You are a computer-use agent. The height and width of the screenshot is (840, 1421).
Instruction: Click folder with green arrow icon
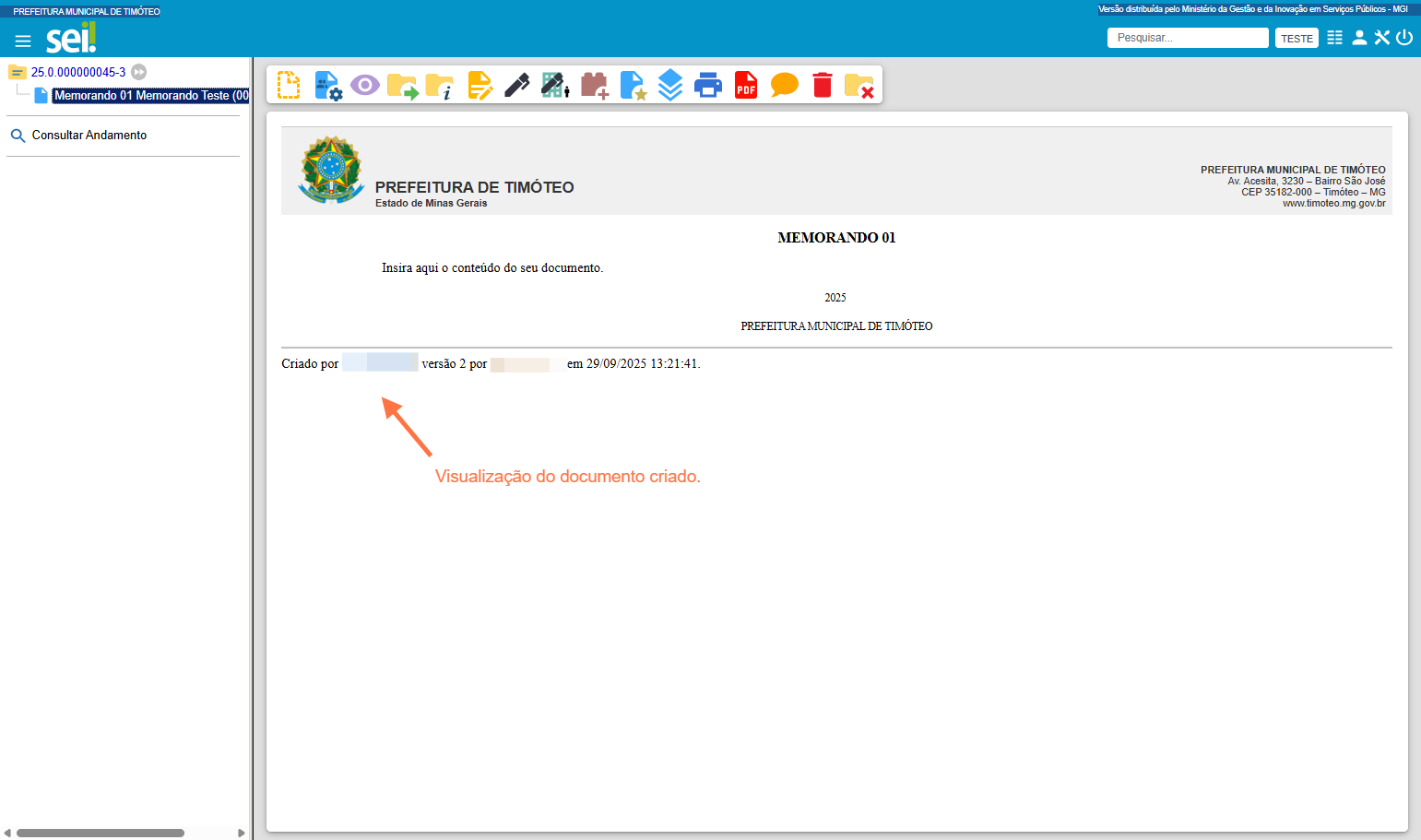click(403, 86)
